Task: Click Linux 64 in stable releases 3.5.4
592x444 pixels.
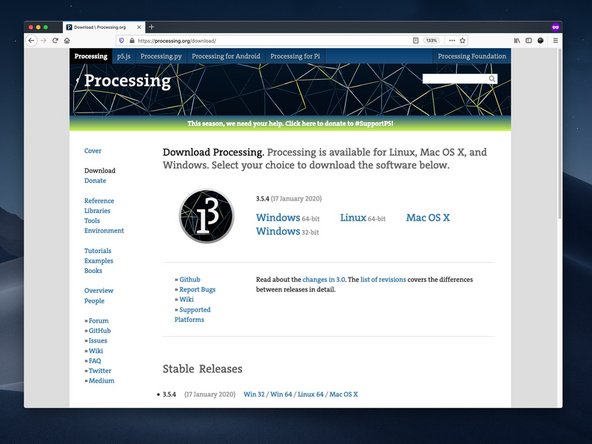Action: (x=310, y=394)
